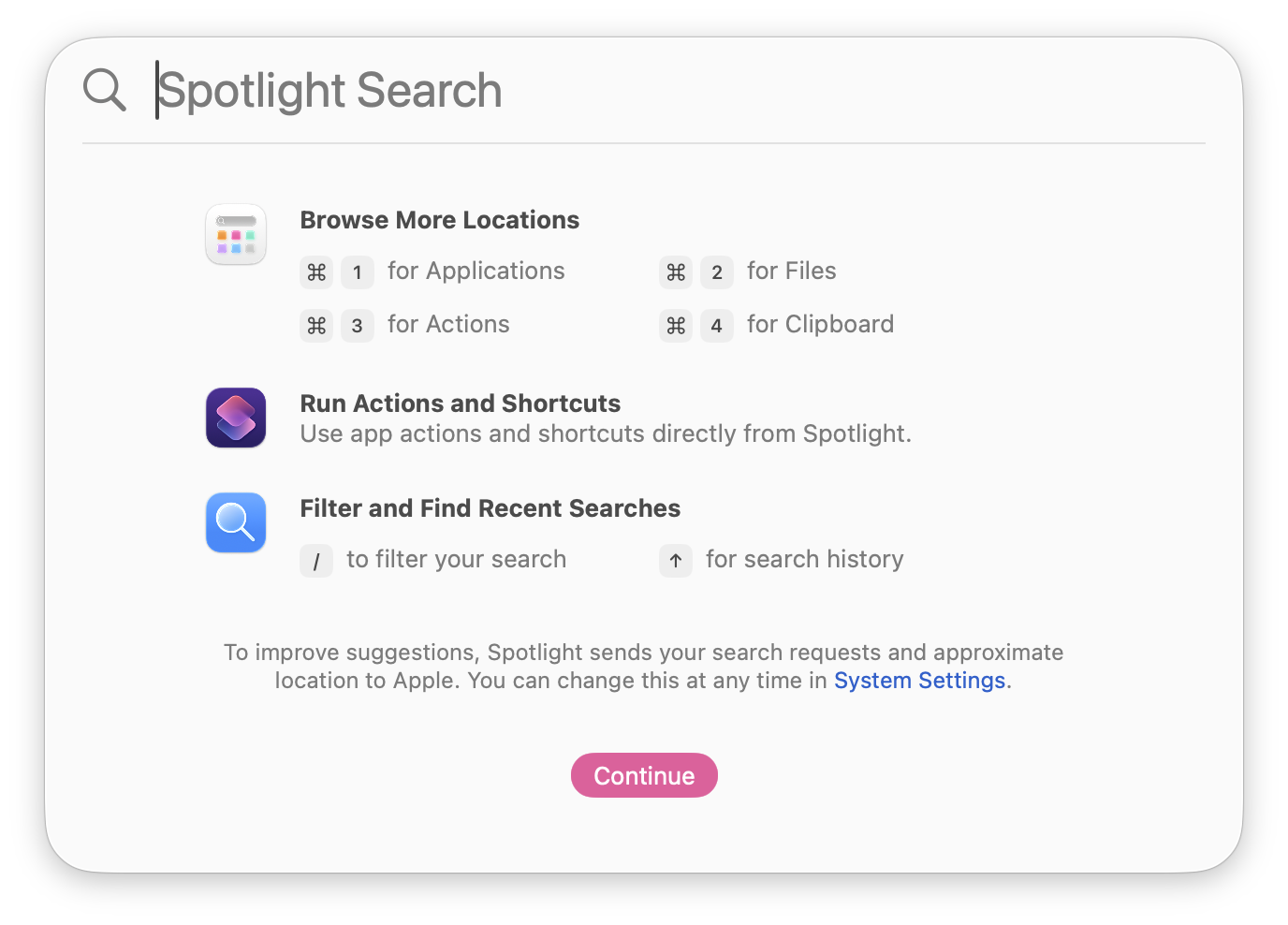
Task: Click the Command key icon beside Files
Action: pos(676,272)
